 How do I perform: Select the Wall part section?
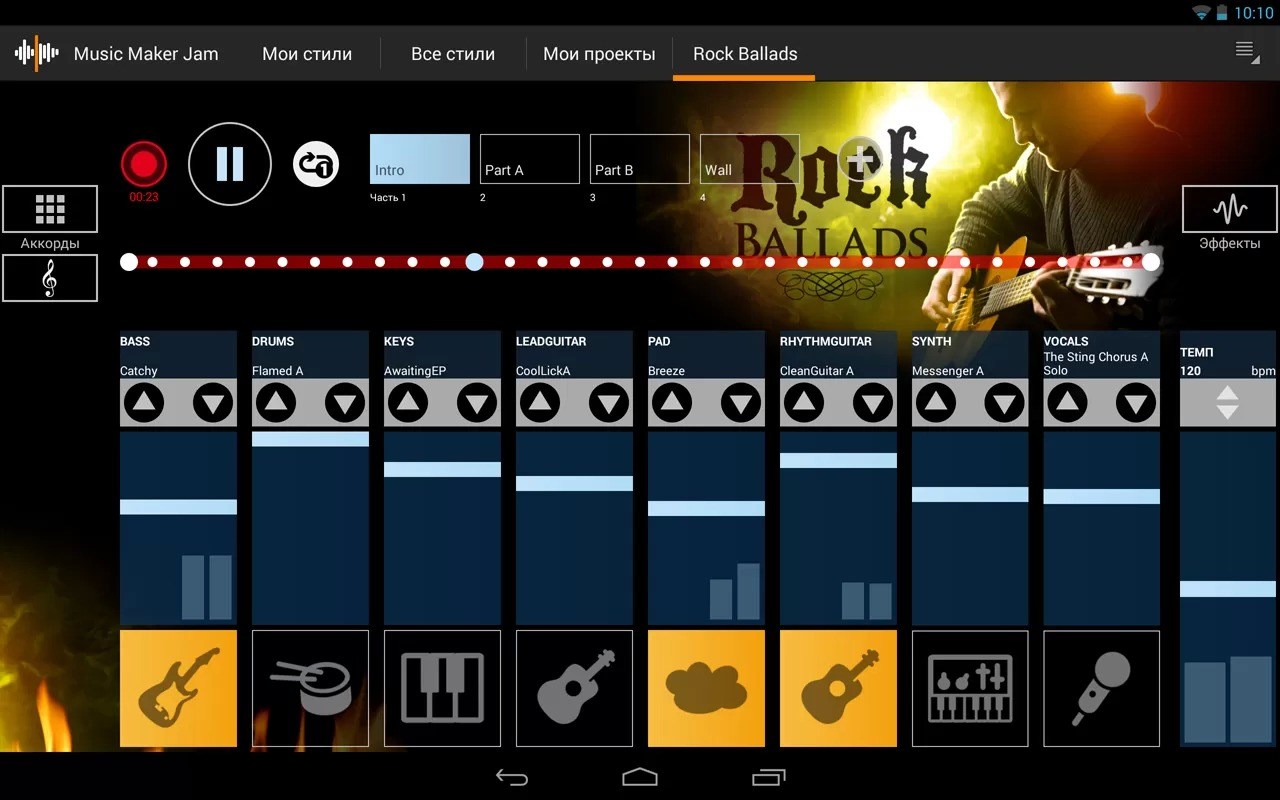coord(750,159)
